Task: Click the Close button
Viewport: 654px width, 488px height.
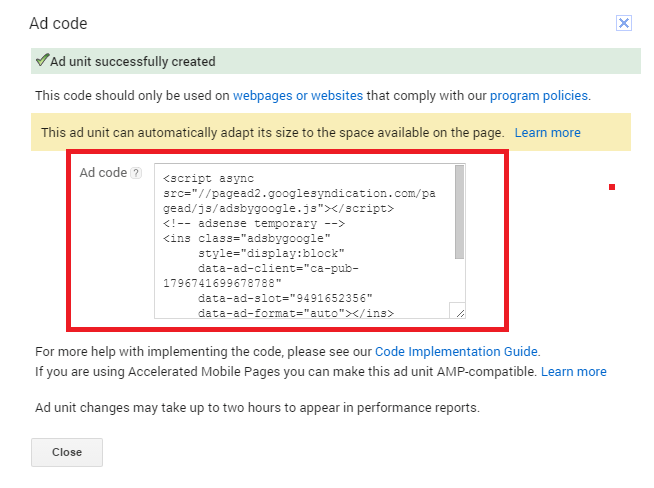Action: pyautogui.click(x=67, y=452)
